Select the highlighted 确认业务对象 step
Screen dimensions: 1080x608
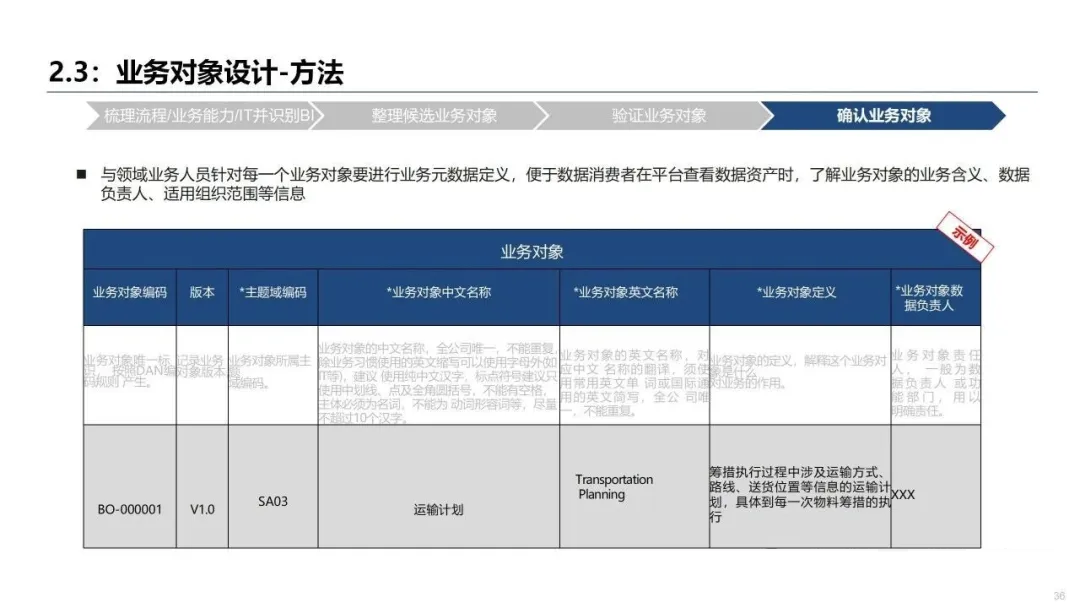[883, 115]
